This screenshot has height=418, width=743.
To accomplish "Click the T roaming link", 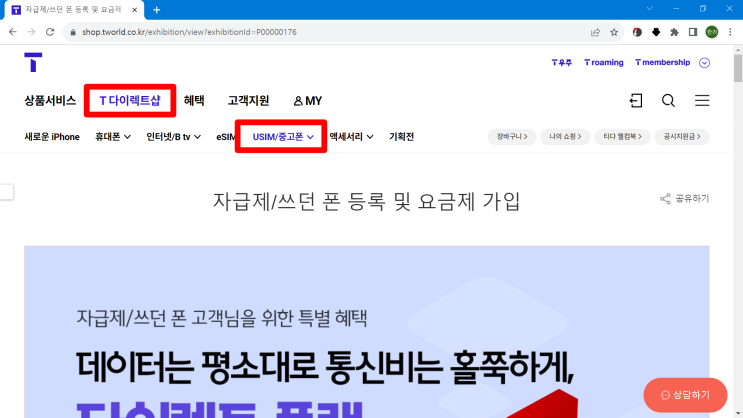I will point(604,63).
